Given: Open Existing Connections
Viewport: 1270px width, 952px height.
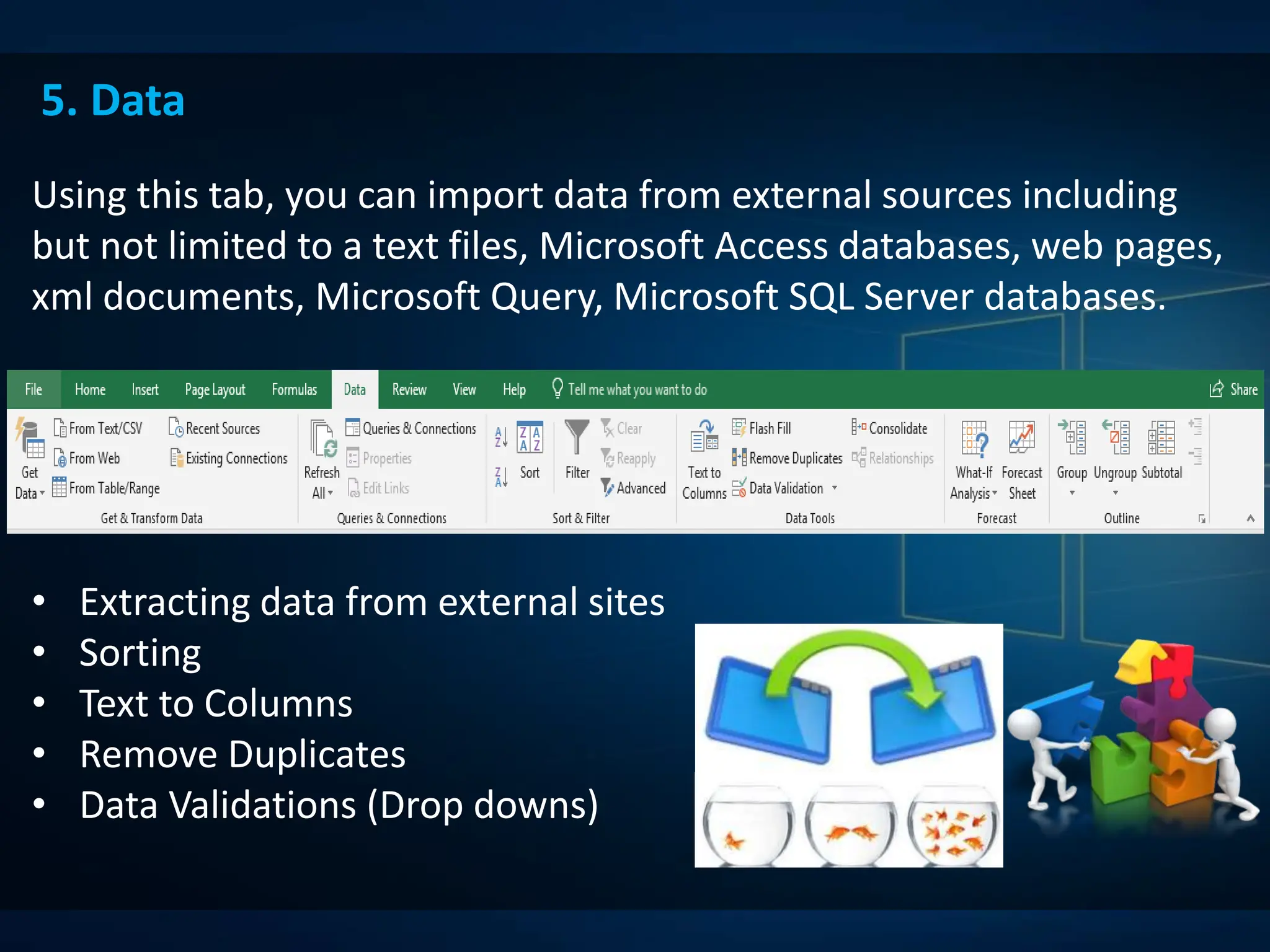Looking at the screenshot, I should [x=228, y=458].
